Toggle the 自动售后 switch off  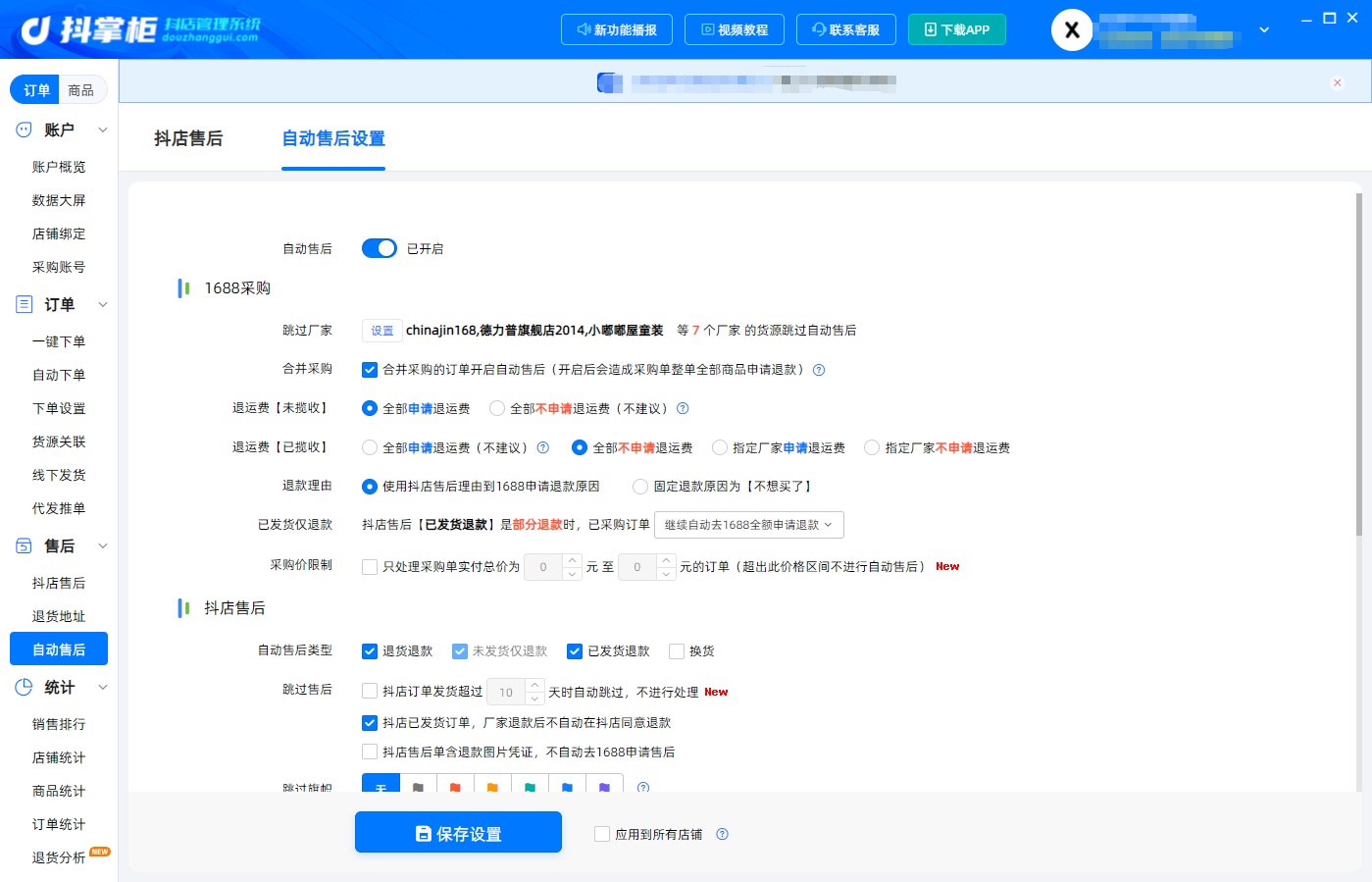click(x=380, y=248)
